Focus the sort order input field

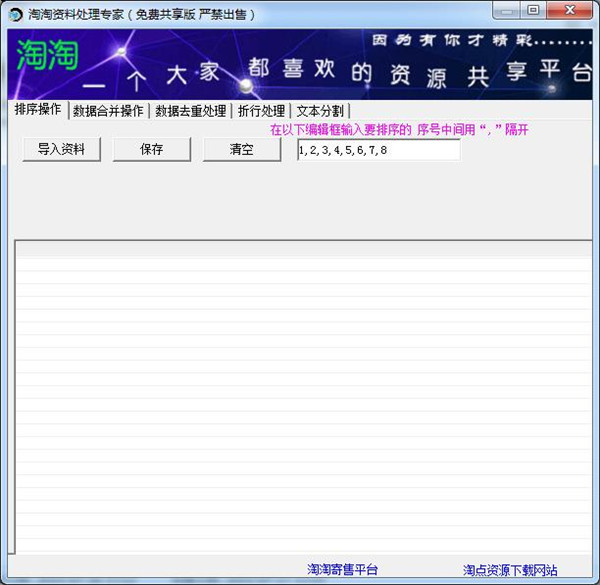tap(378, 150)
